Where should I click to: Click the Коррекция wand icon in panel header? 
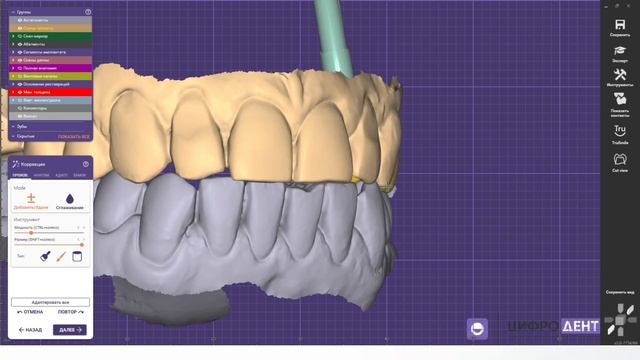point(16,164)
